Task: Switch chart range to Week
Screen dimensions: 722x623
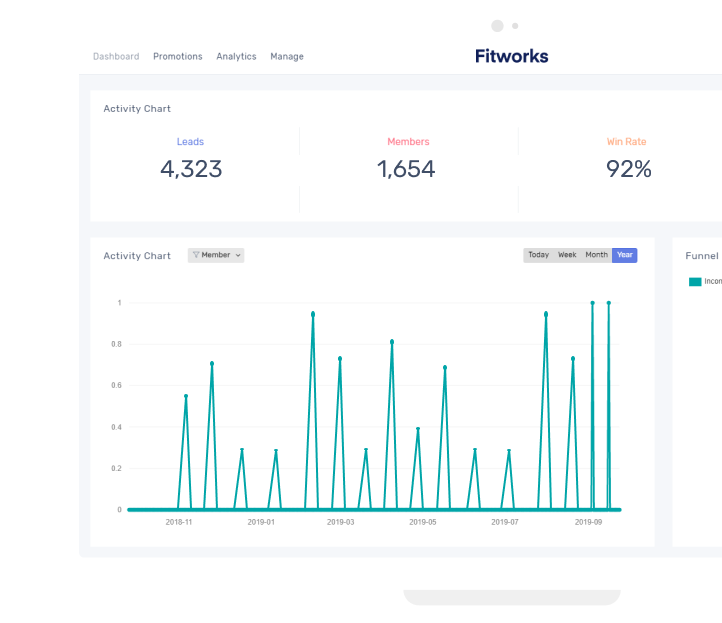Action: [x=567, y=255]
